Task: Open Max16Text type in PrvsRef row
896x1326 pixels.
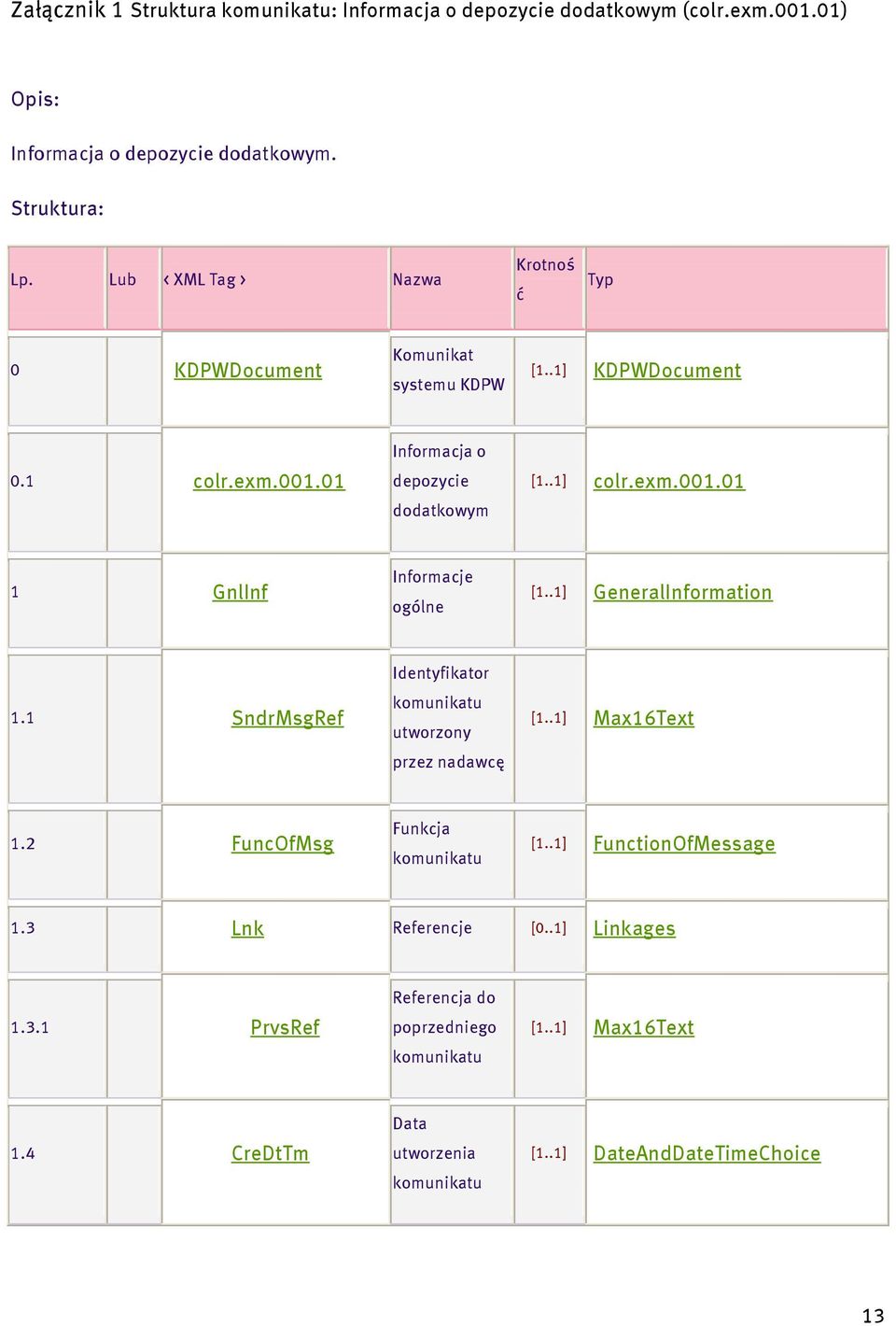Action: click(644, 1027)
